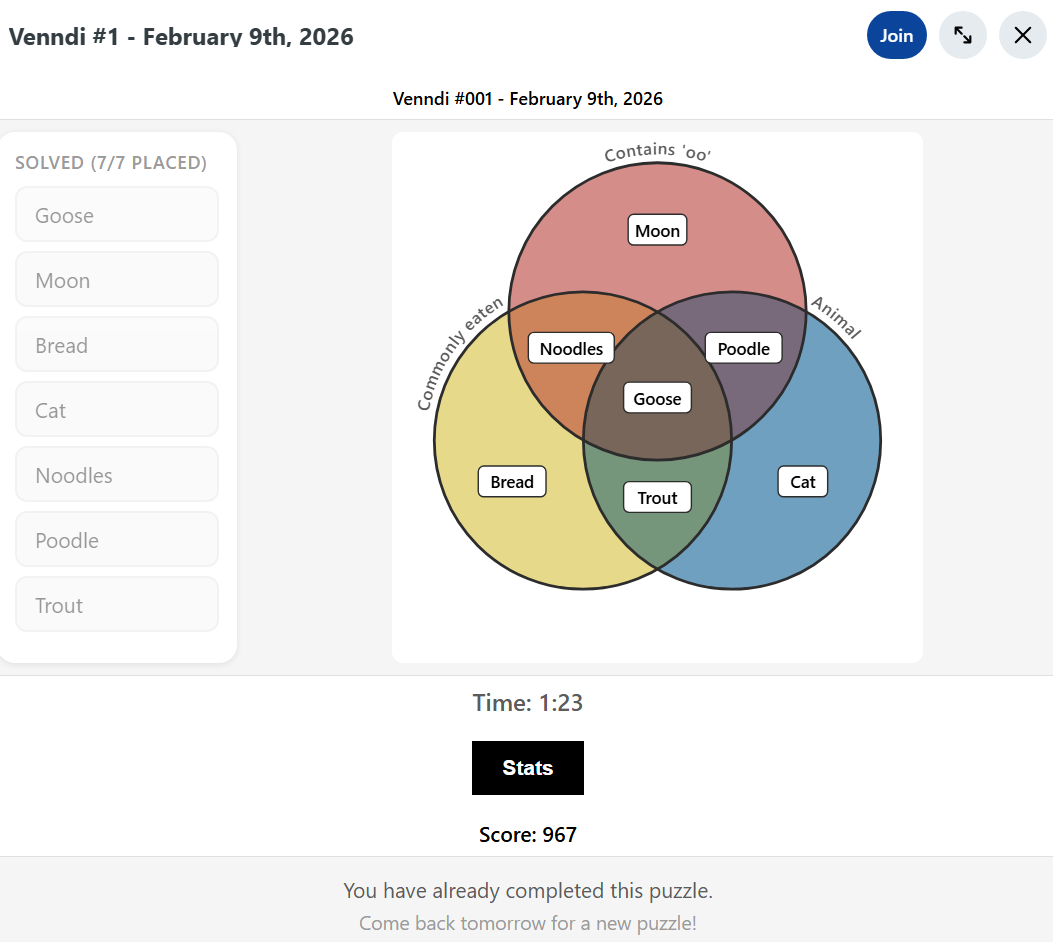The height and width of the screenshot is (942, 1053).
Task: Click the Poodle tile in the purple overlap
Action: point(743,348)
